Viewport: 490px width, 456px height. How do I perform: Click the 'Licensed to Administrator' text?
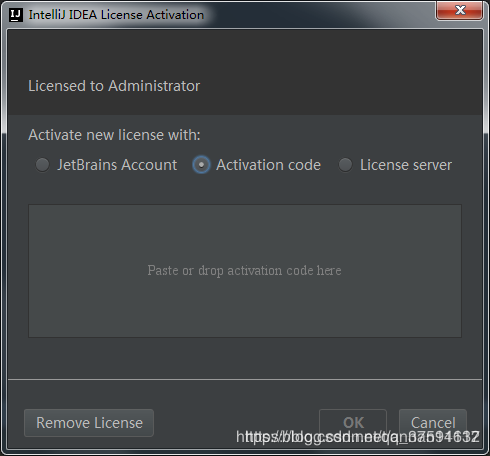tap(114, 86)
